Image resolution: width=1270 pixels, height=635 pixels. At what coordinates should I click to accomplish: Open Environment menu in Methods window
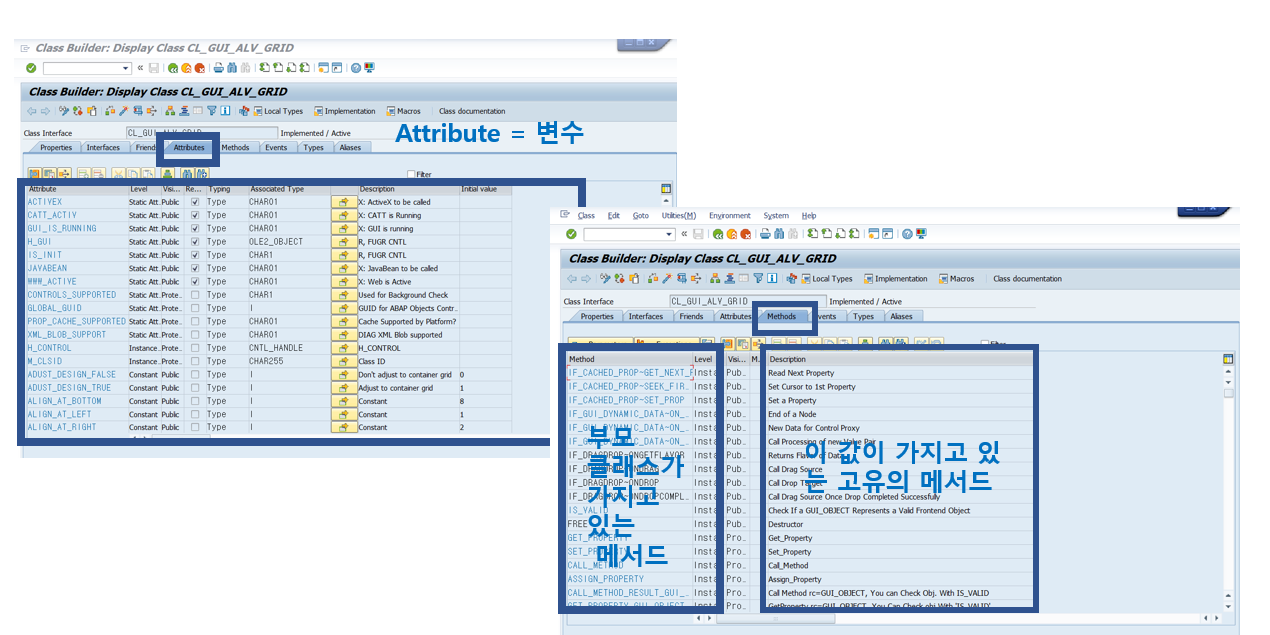click(730, 215)
